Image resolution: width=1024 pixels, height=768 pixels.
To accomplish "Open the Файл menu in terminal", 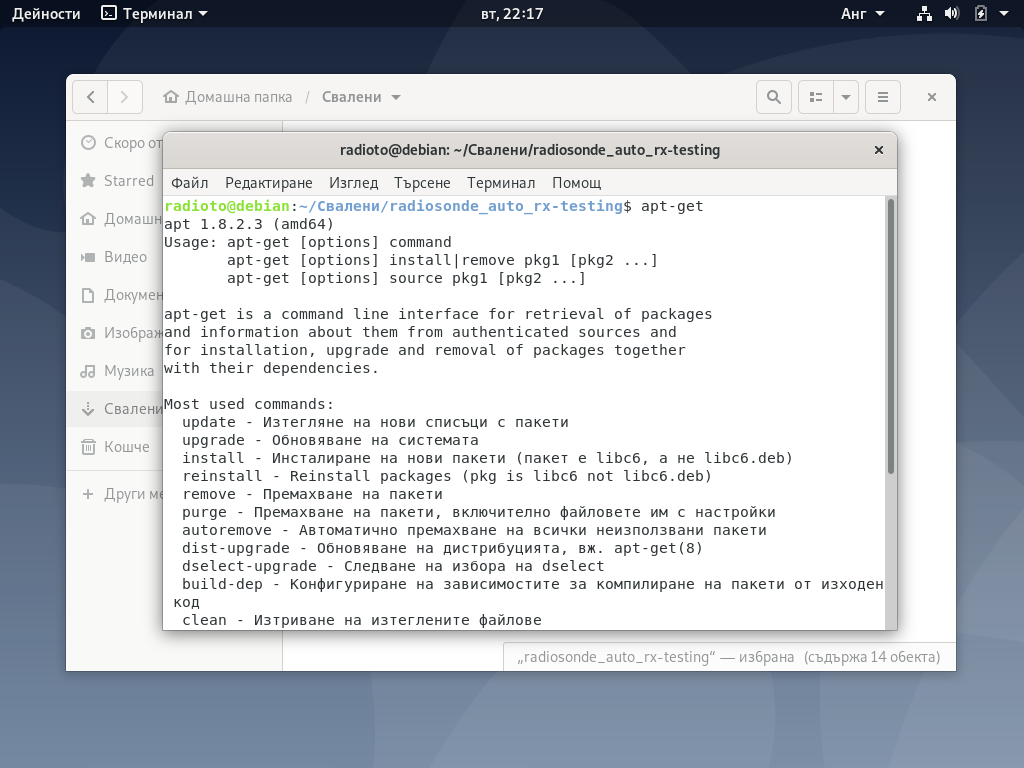I will pyautogui.click(x=189, y=183).
